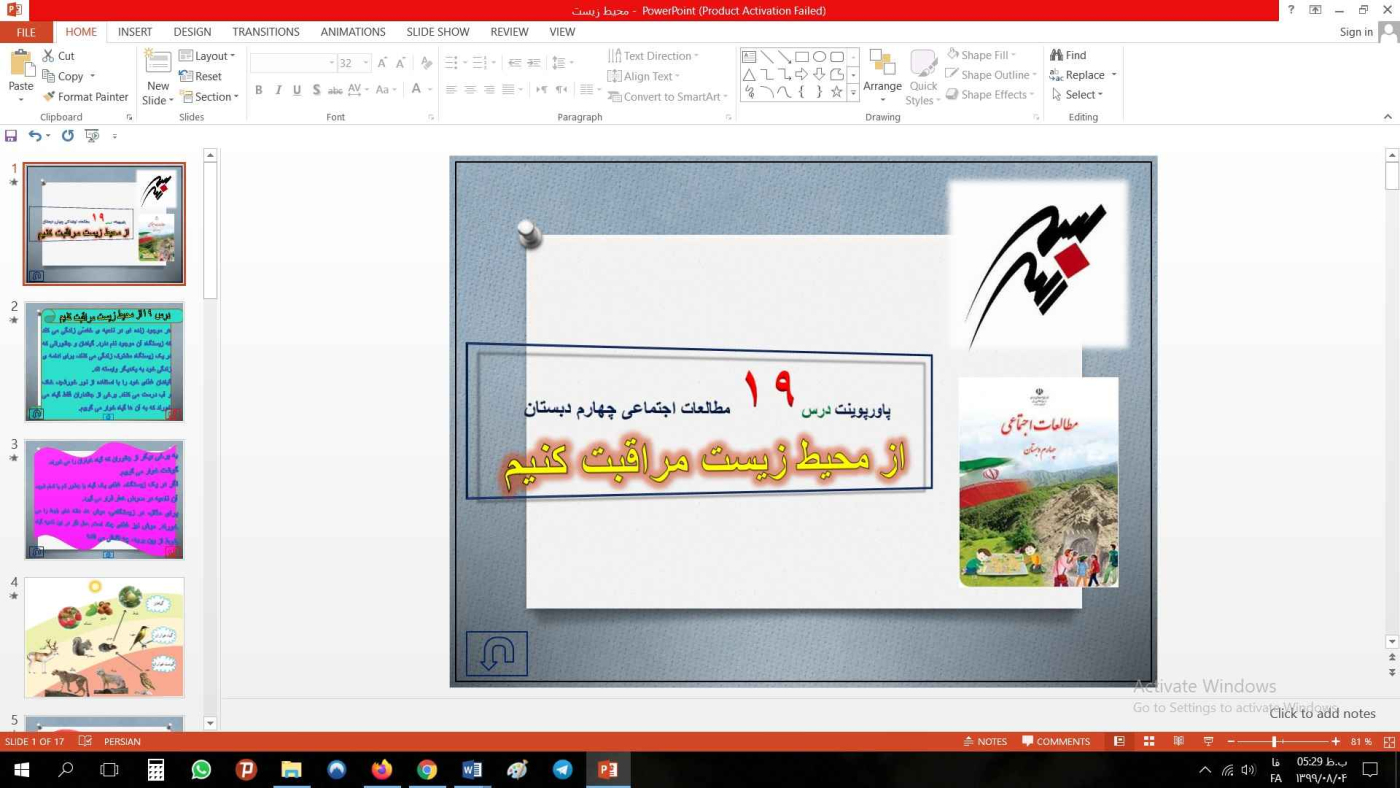1400x788 pixels.
Task: Select the Format Painter tool
Action: (x=85, y=97)
